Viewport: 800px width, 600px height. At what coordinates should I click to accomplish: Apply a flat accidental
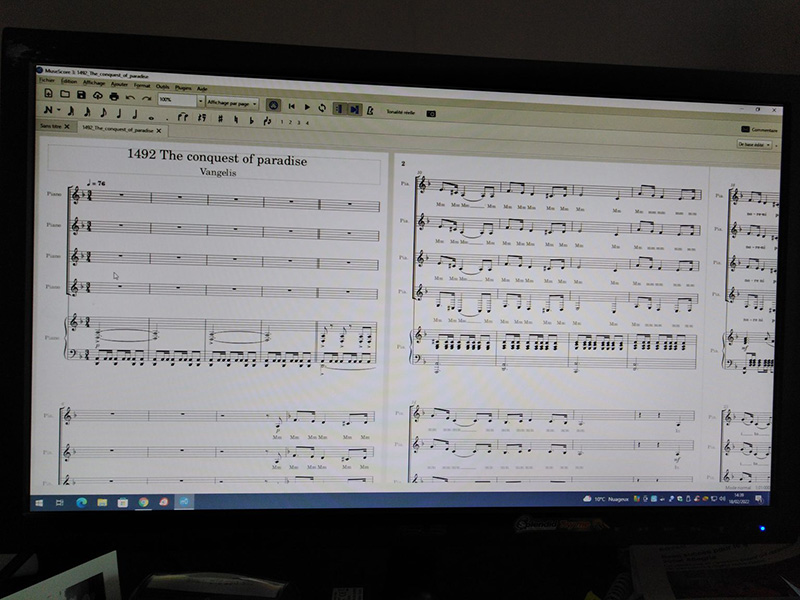[x=251, y=120]
